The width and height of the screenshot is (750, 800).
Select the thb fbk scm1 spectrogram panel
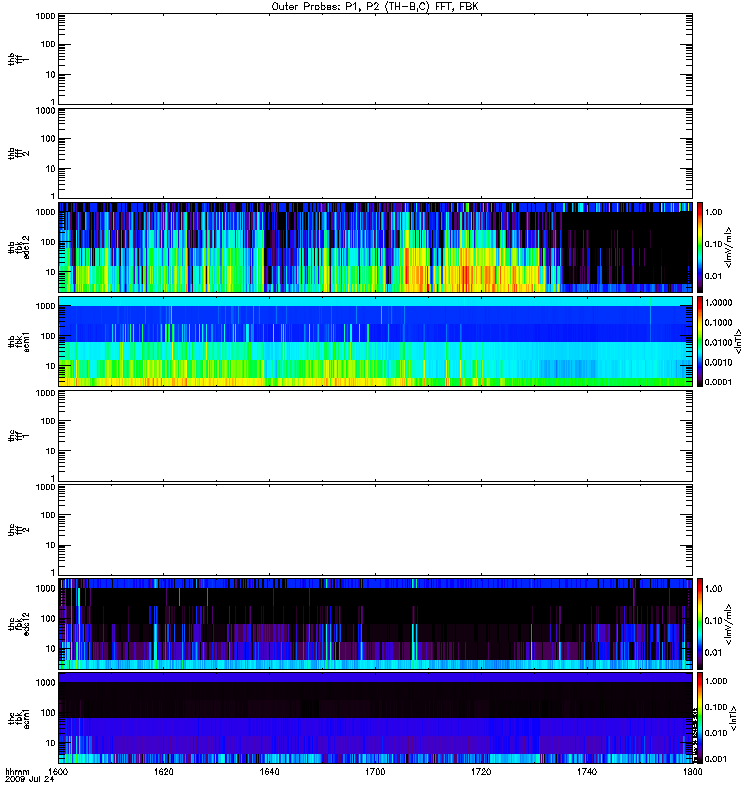(x=376, y=341)
